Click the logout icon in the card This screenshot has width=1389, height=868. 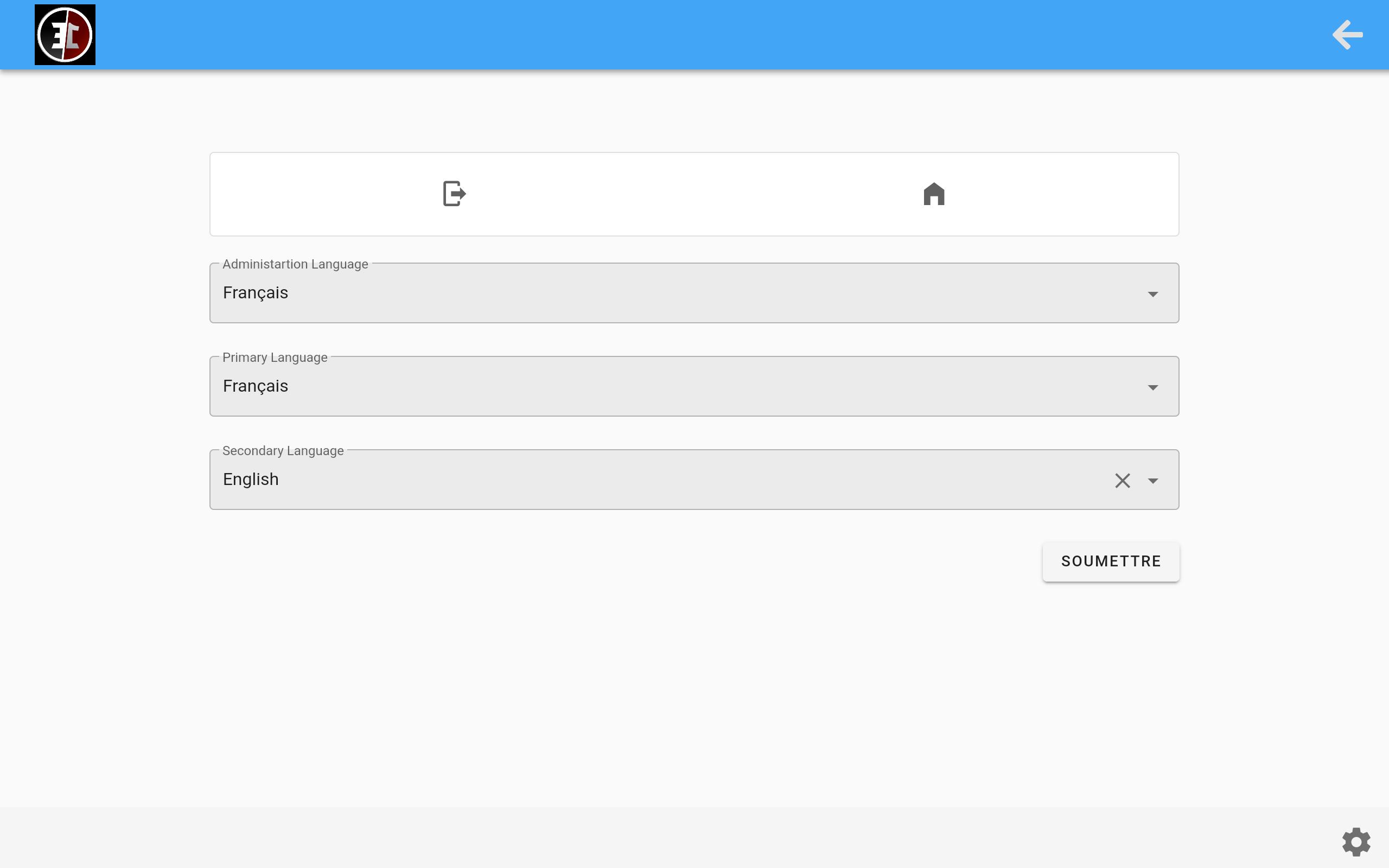point(454,194)
